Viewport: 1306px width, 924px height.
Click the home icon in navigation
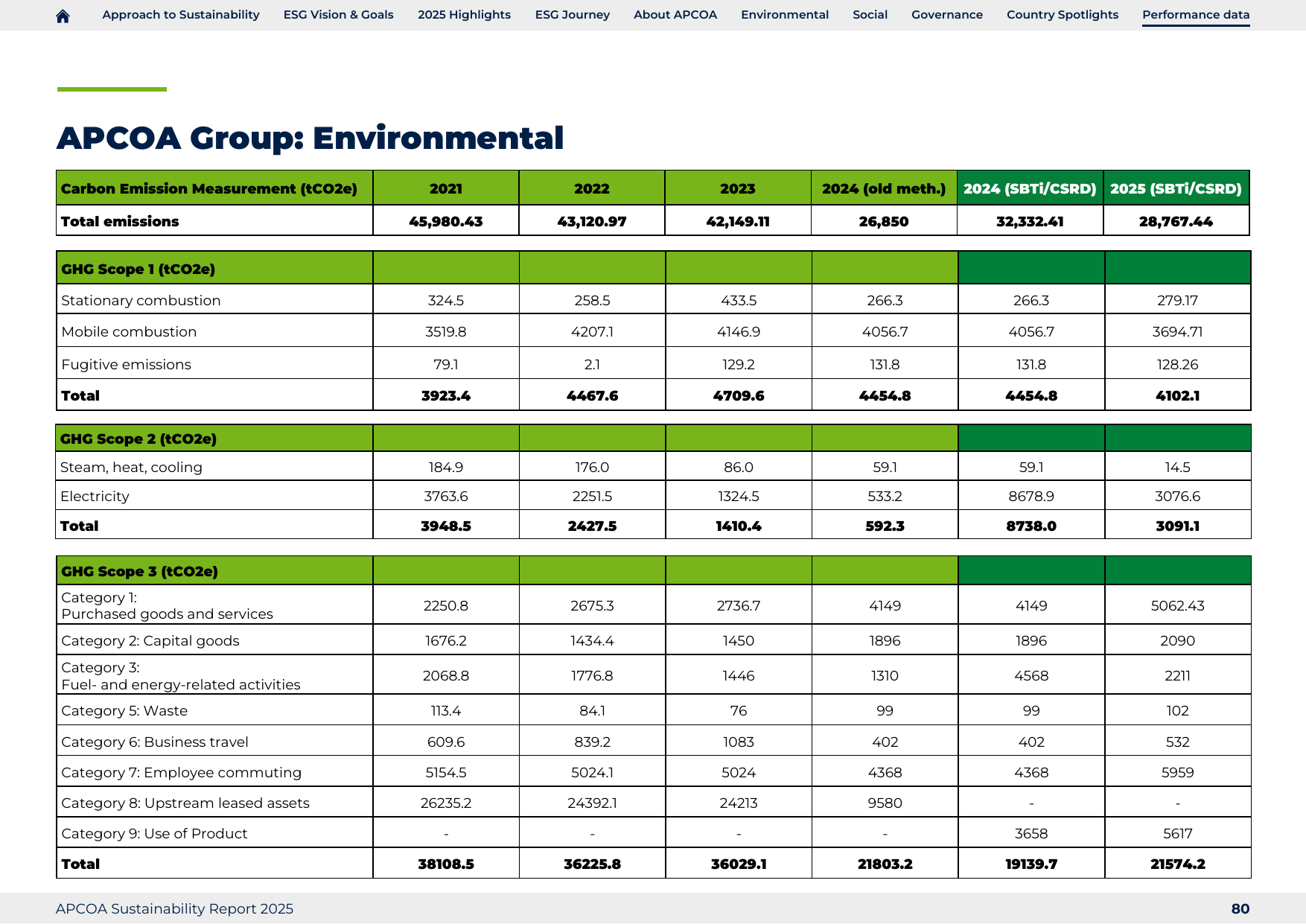pos(63,16)
